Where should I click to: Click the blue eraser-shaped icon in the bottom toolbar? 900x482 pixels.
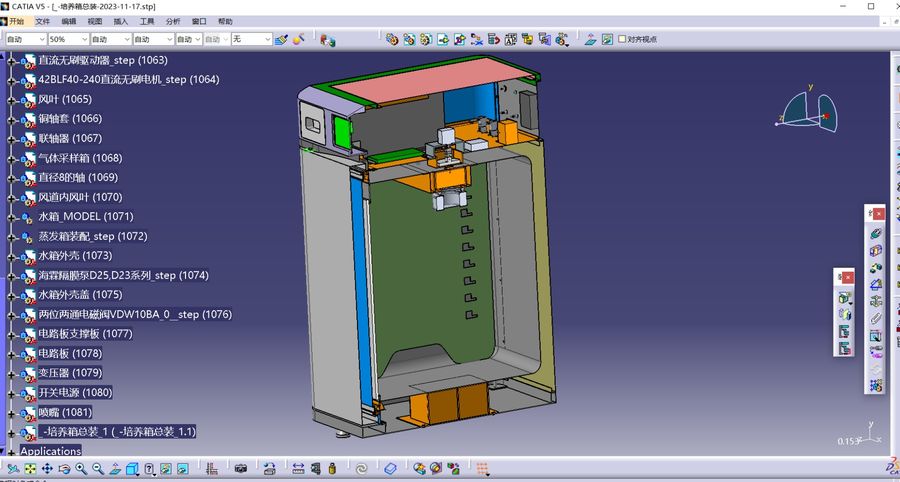(x=390, y=469)
